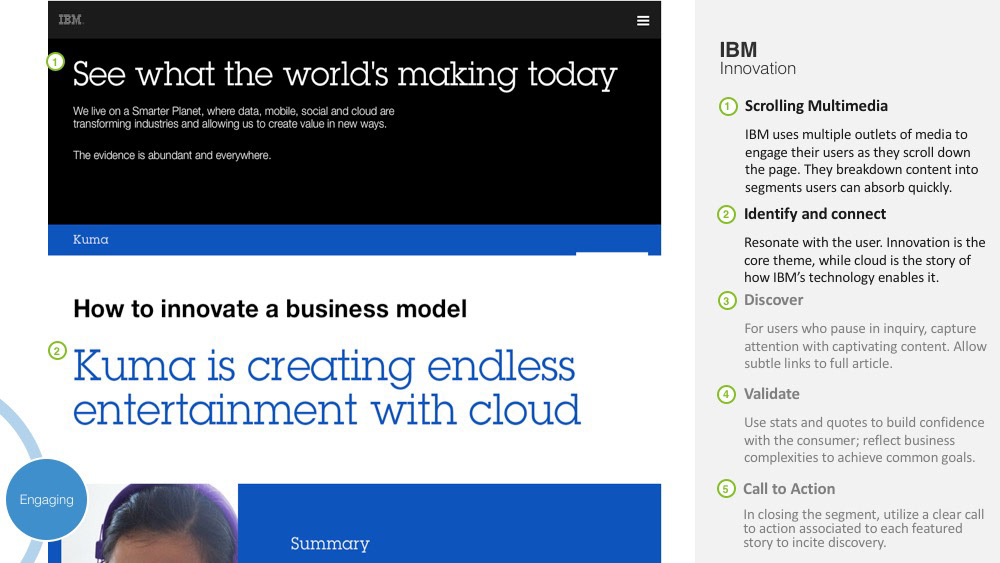
Task: Click the 'IBM' sidebar title
Action: 738,50
